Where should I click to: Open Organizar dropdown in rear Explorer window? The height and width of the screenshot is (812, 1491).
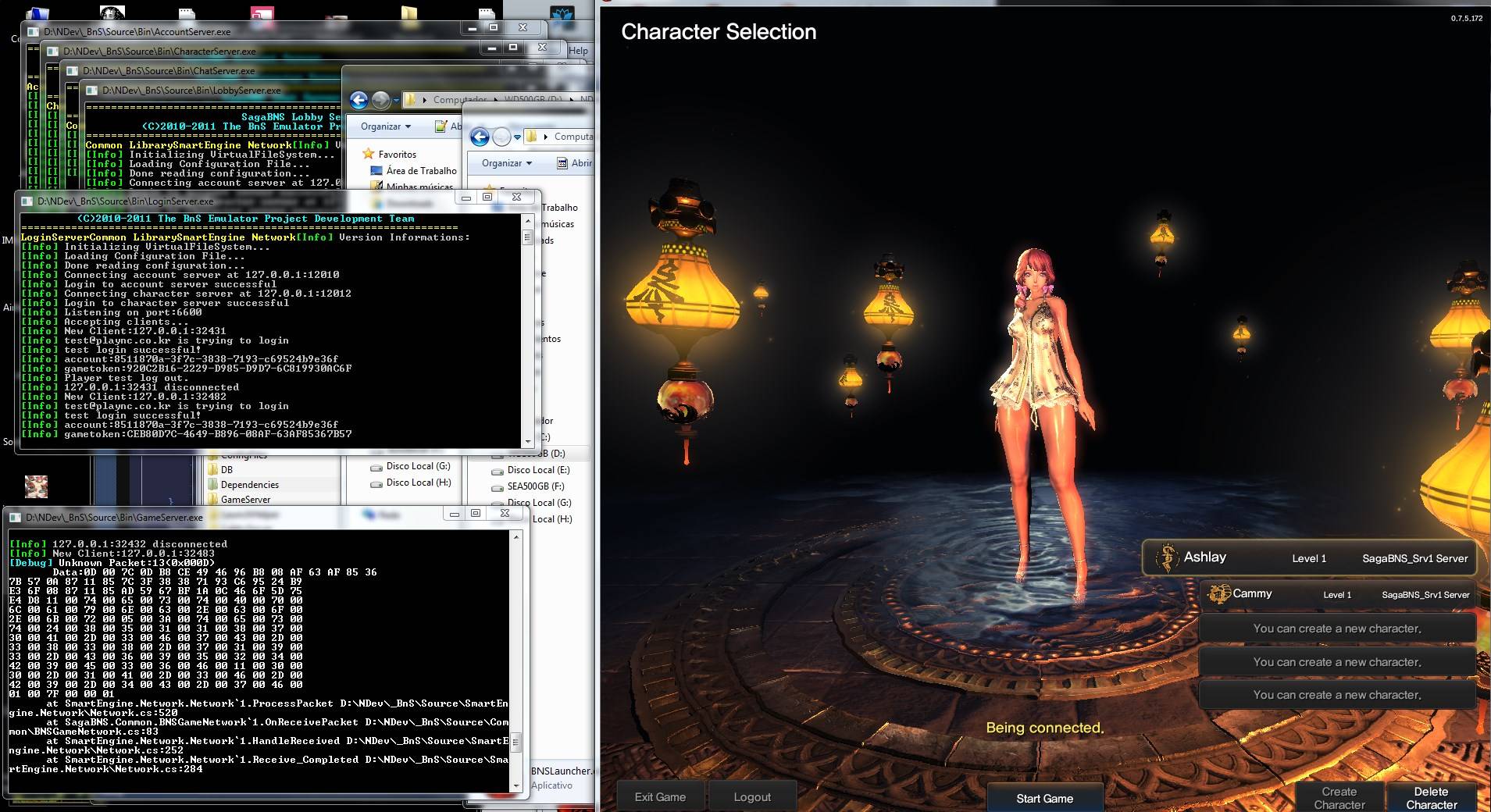click(x=386, y=126)
